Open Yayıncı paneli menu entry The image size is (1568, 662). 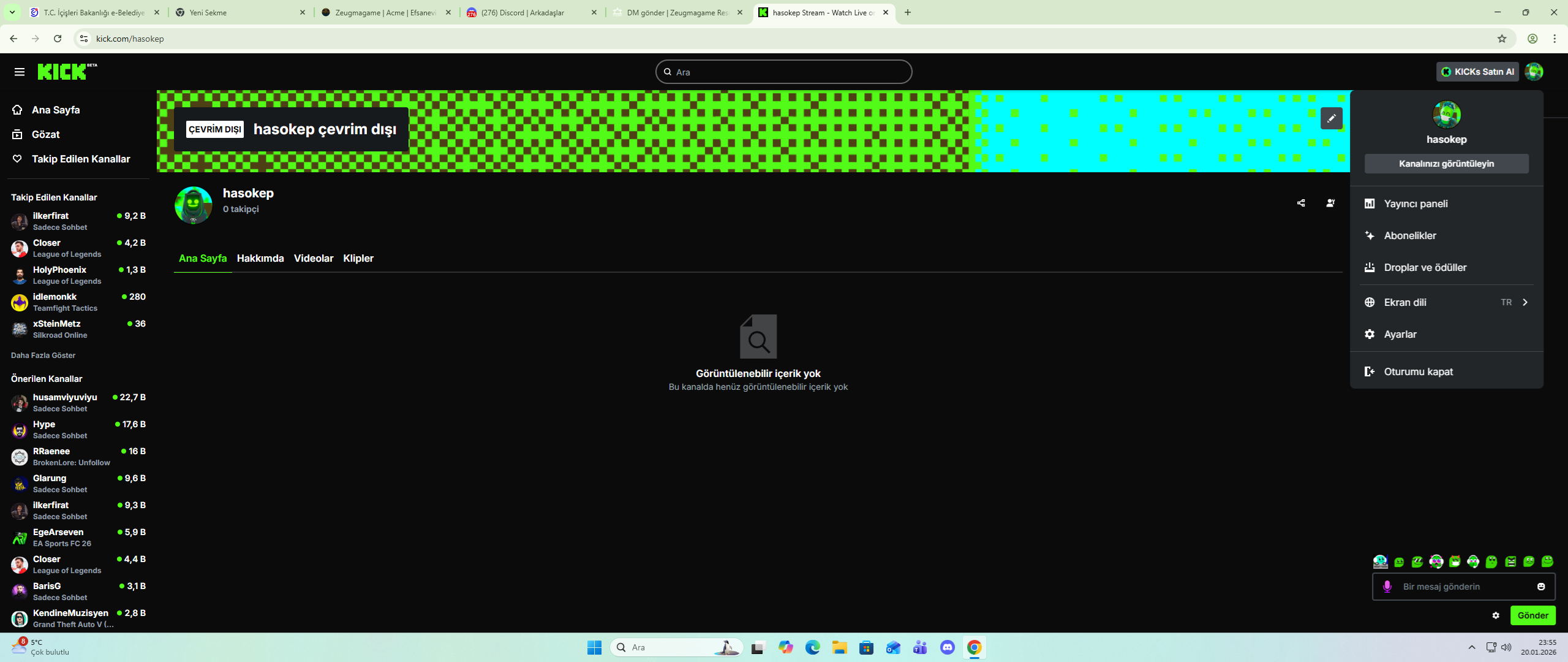1446,204
